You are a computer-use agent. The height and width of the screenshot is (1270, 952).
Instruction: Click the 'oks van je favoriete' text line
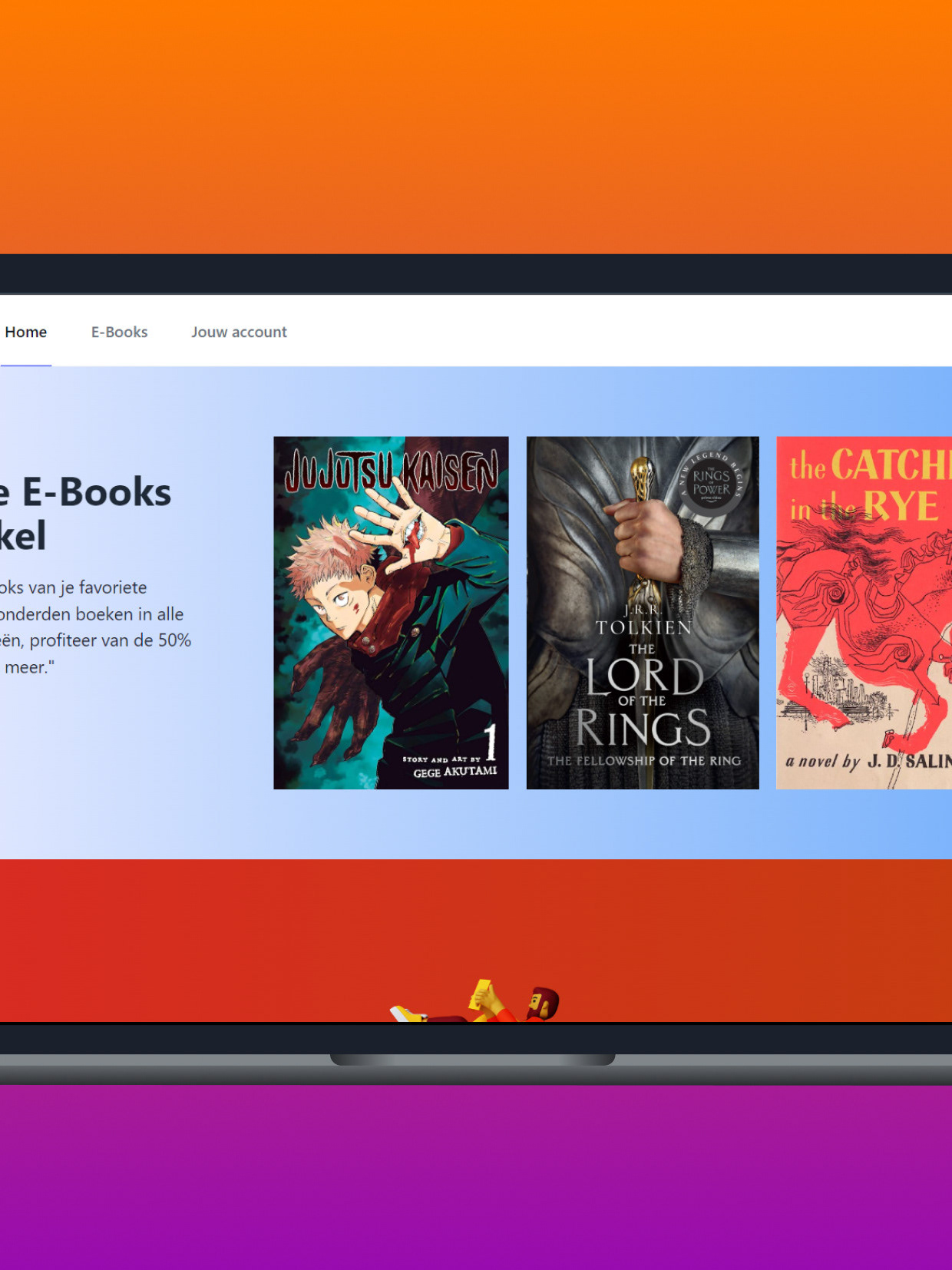73,587
